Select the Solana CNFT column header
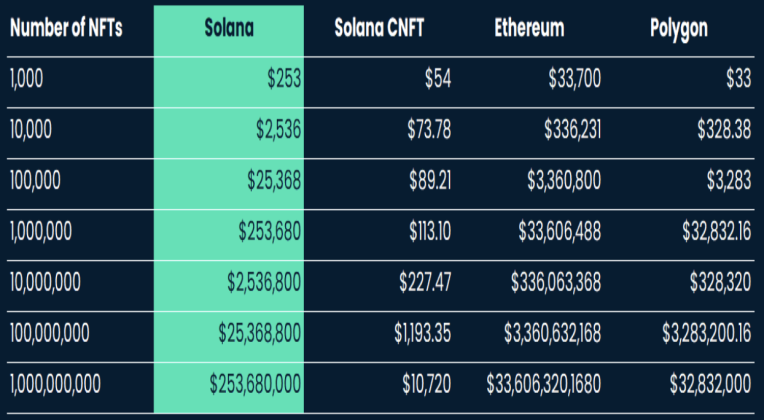Screen dimensions: 764x420 [379, 28]
